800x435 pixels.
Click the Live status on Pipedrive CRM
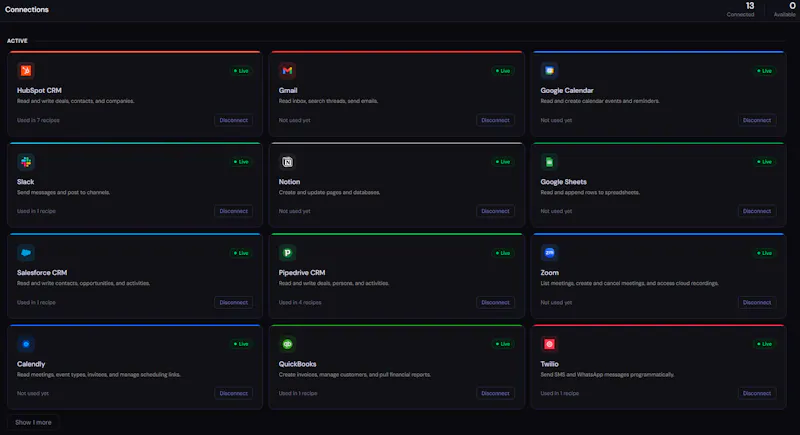click(503, 253)
